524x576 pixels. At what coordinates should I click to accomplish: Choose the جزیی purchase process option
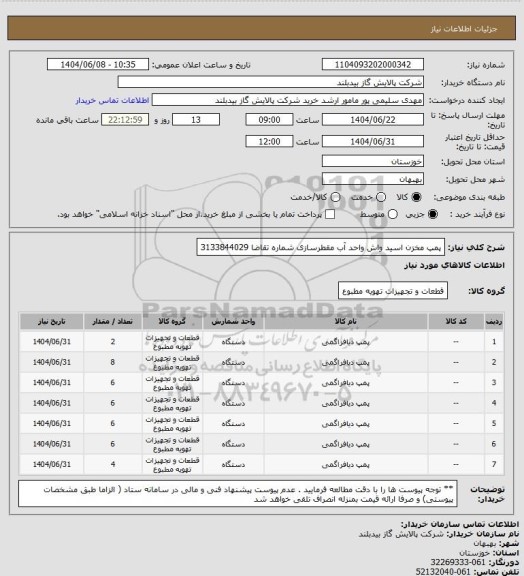pos(433,214)
